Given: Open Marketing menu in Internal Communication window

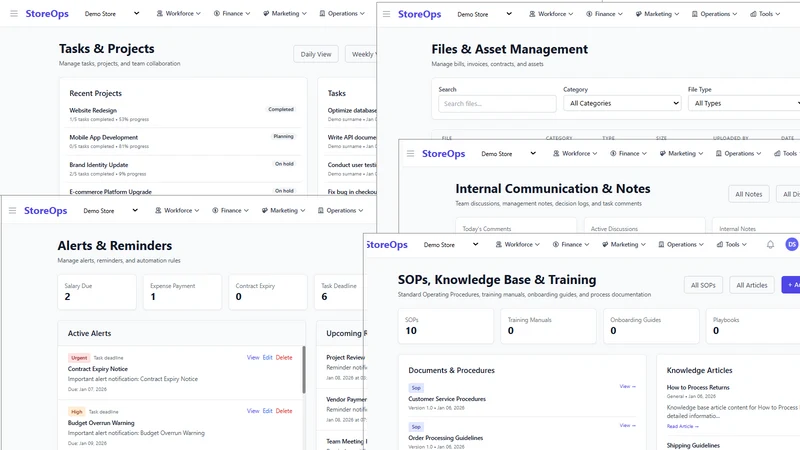Looking at the screenshot, I should (682, 154).
